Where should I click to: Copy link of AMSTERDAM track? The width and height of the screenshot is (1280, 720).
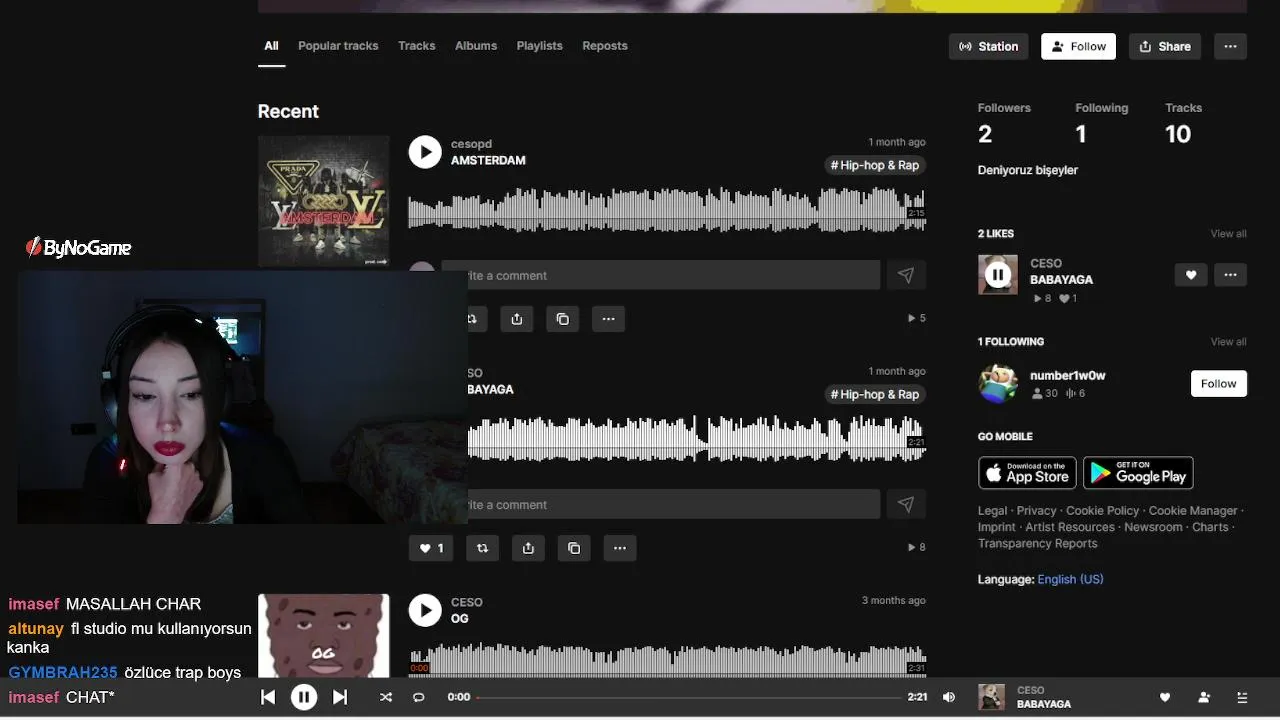(x=562, y=319)
